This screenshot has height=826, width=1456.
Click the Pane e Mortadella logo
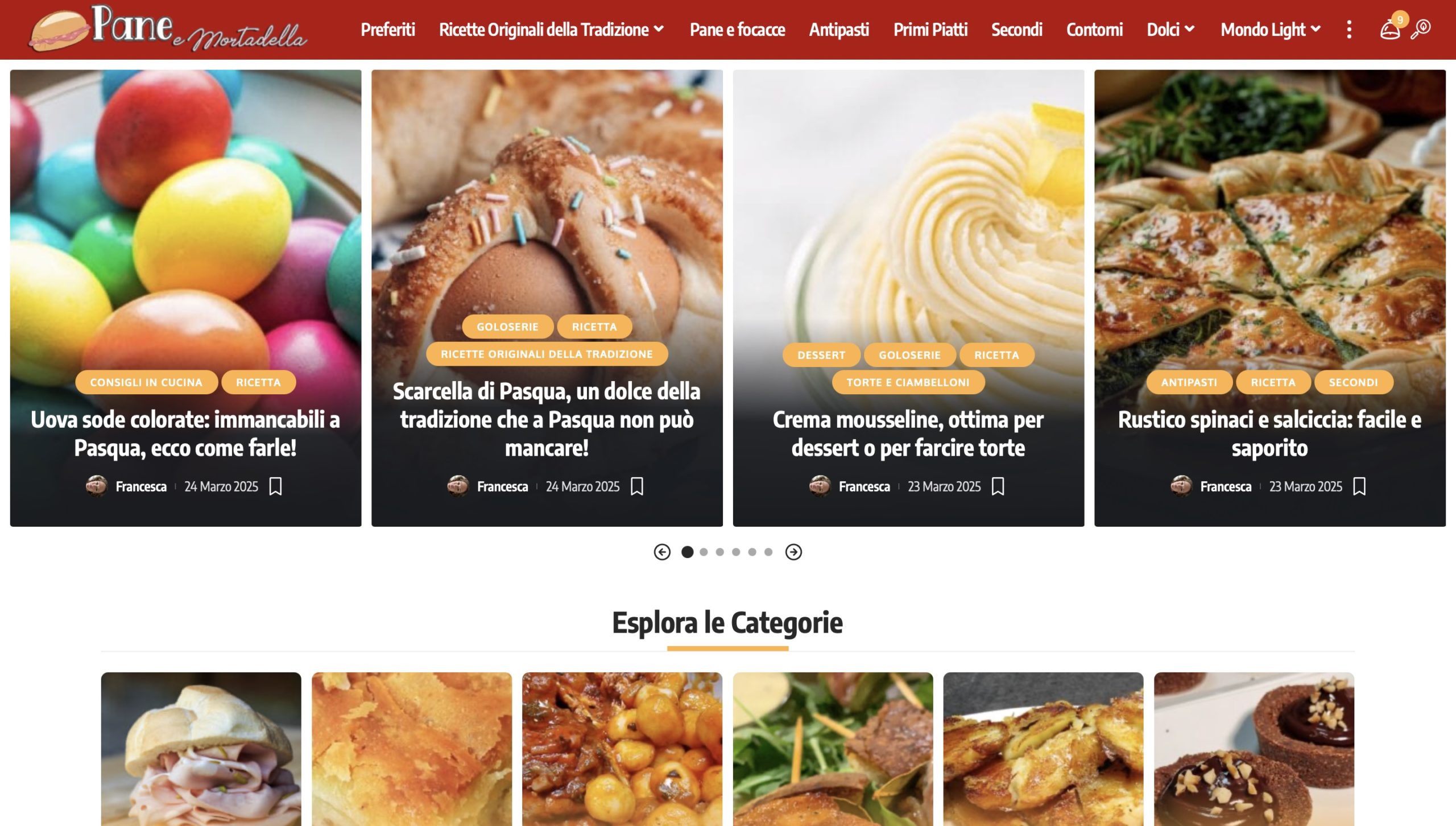pyautogui.click(x=168, y=28)
